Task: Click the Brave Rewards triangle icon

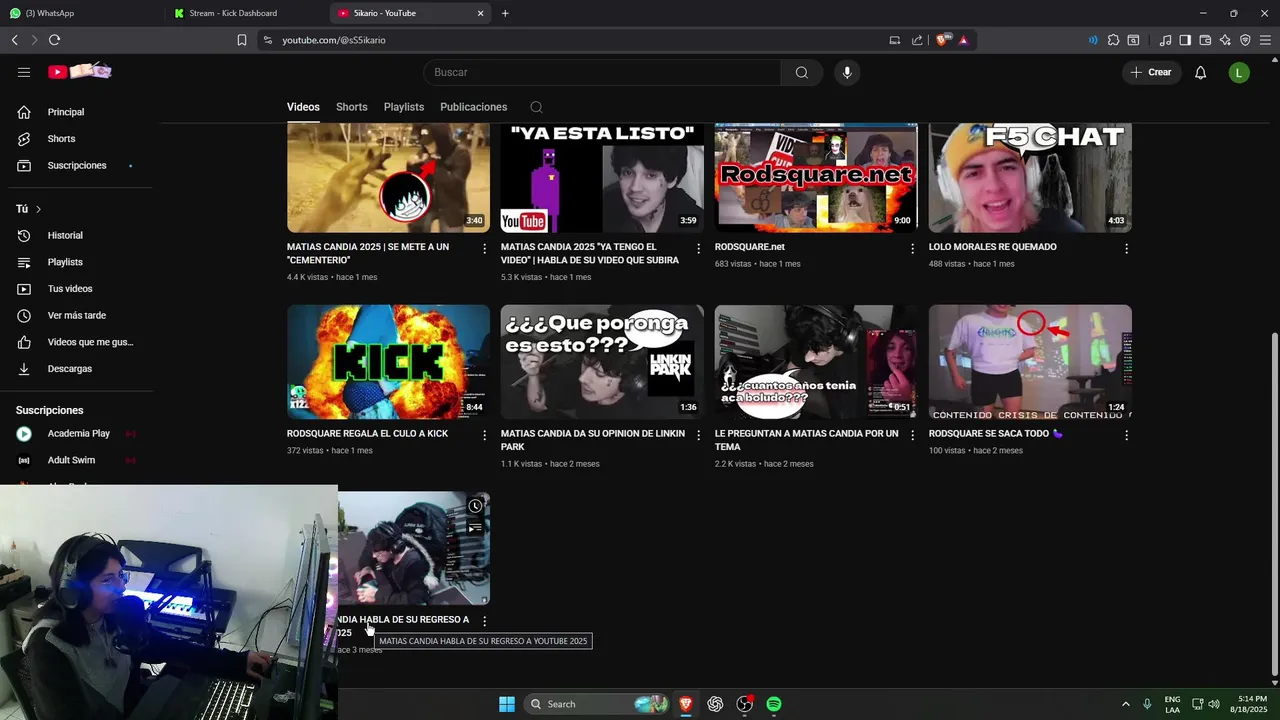Action: tap(963, 40)
